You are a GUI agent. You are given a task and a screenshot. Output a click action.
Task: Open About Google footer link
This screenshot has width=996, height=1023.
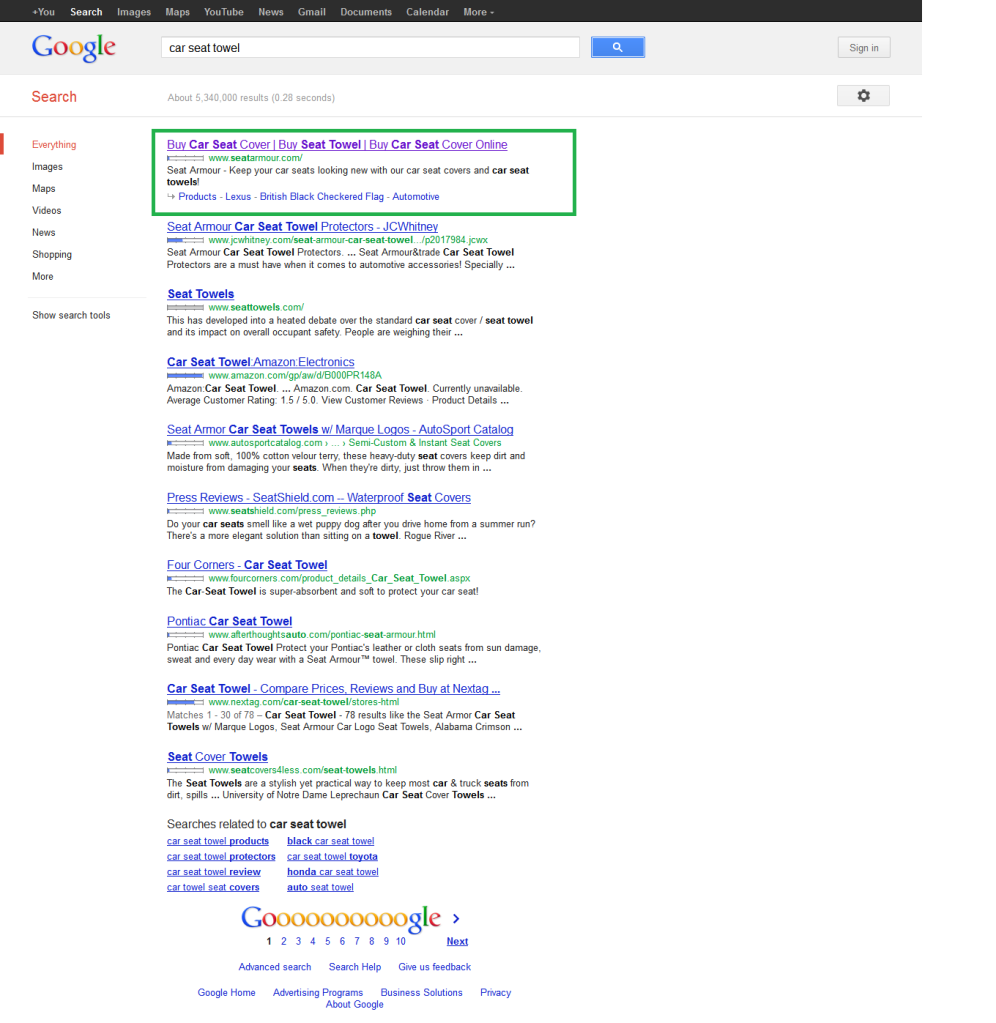pyautogui.click(x=355, y=1004)
